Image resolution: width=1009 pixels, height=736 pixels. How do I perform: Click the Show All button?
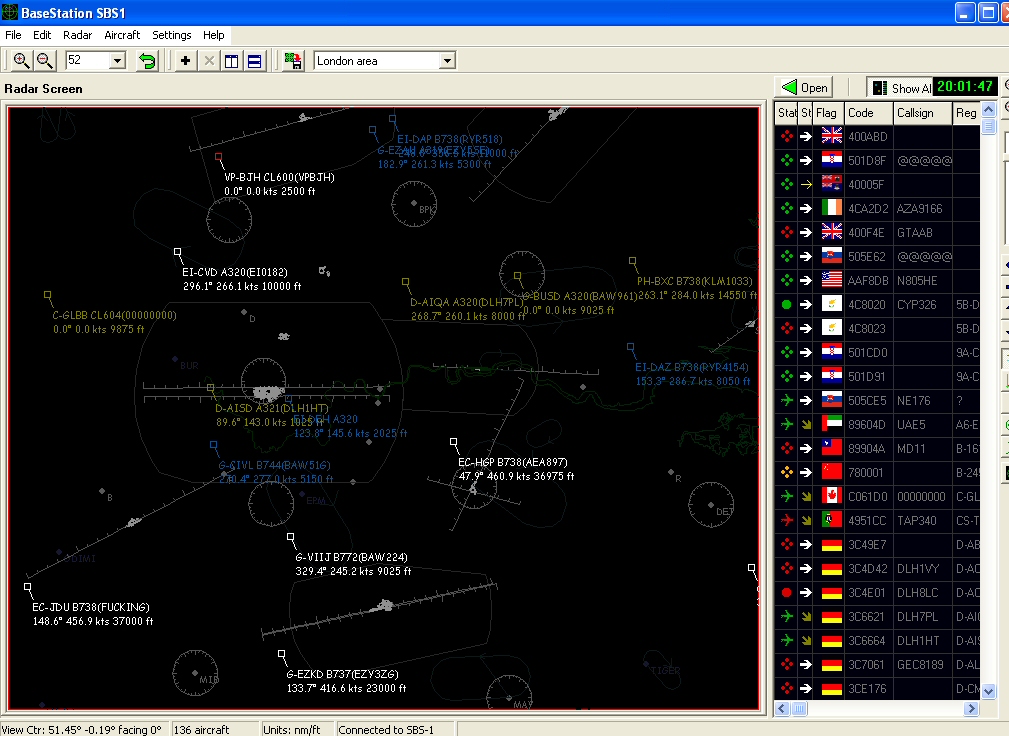[x=900, y=88]
